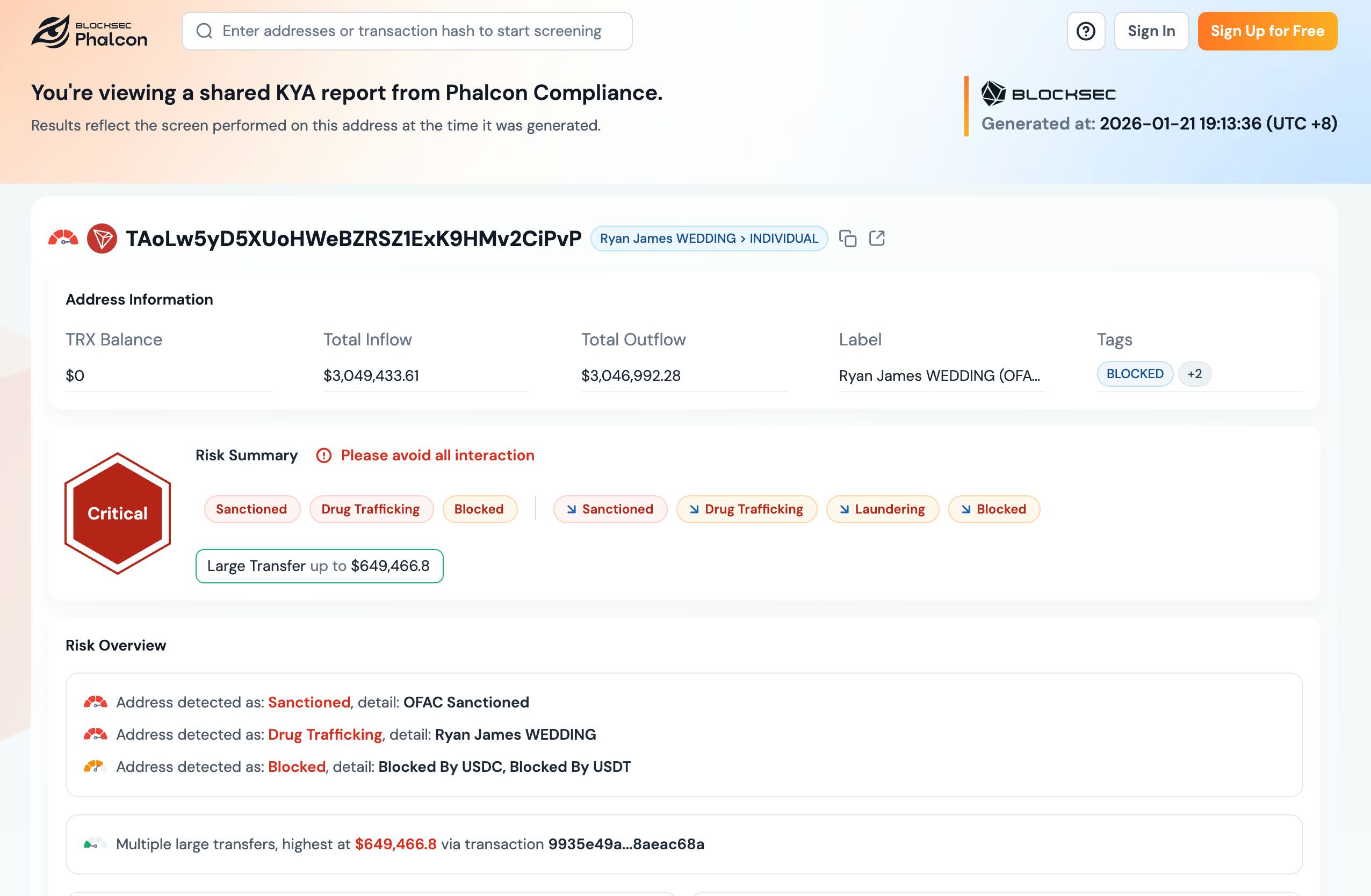Open the address in explorer via the external link icon
Image resolution: width=1371 pixels, height=896 pixels.
877,239
